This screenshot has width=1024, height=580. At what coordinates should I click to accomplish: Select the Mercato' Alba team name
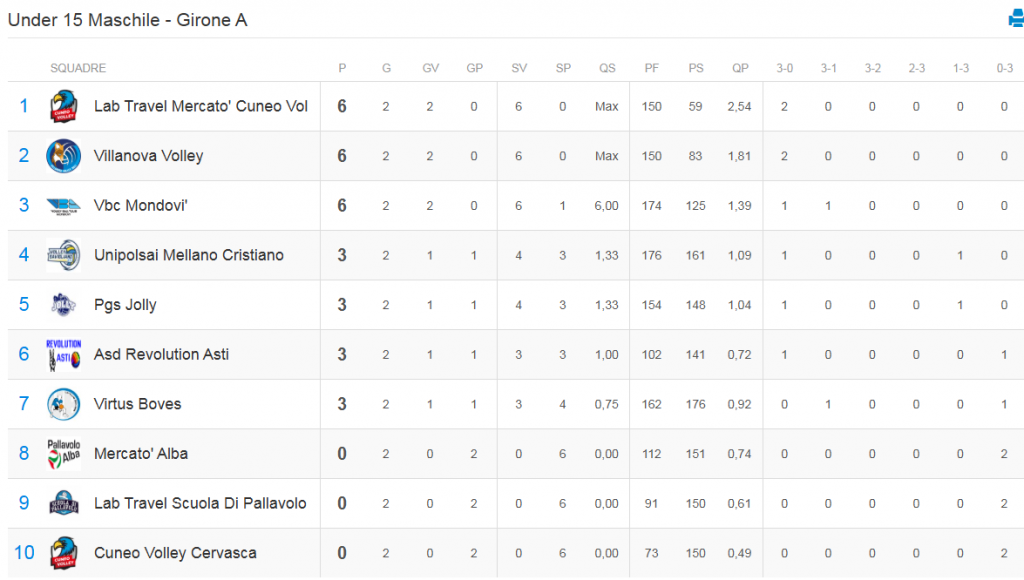click(x=141, y=454)
